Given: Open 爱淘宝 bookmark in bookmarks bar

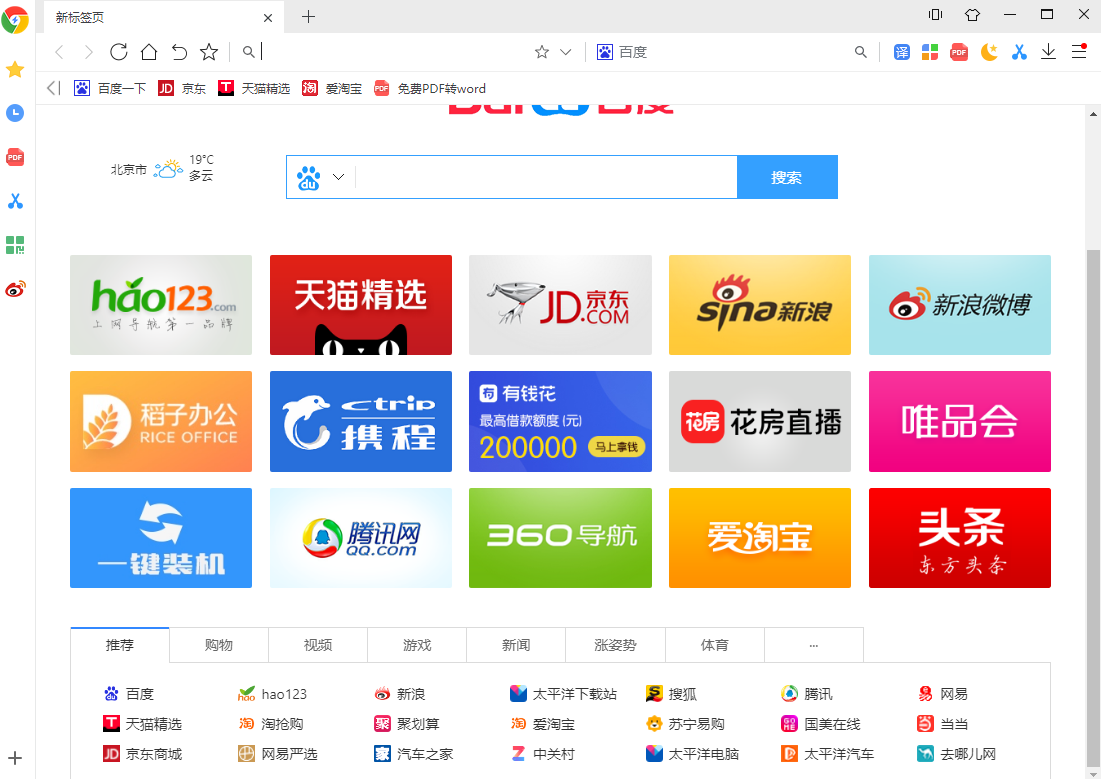Looking at the screenshot, I should [x=332, y=89].
